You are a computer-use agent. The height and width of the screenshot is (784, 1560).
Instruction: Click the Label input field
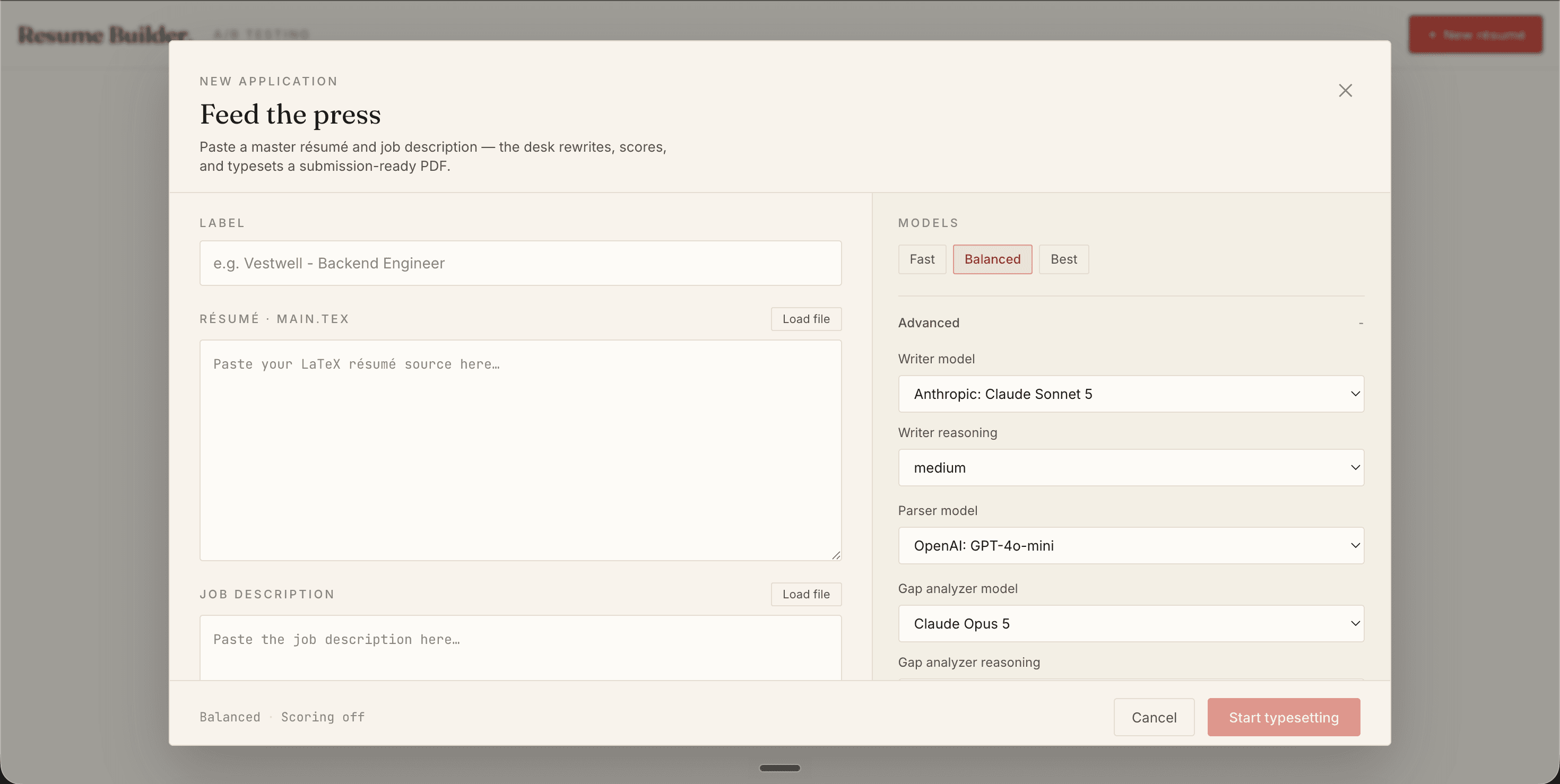(x=520, y=263)
